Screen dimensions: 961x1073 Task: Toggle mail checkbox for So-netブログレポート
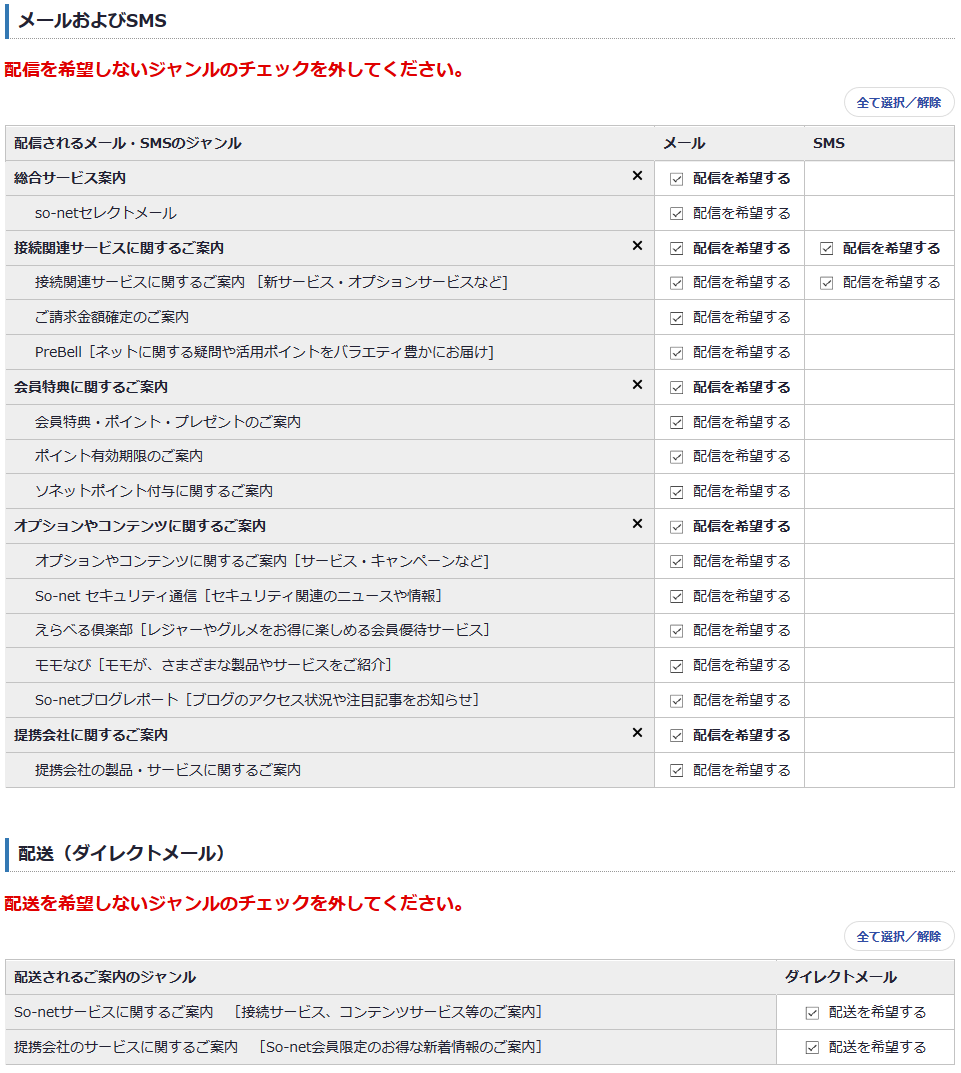pos(677,701)
